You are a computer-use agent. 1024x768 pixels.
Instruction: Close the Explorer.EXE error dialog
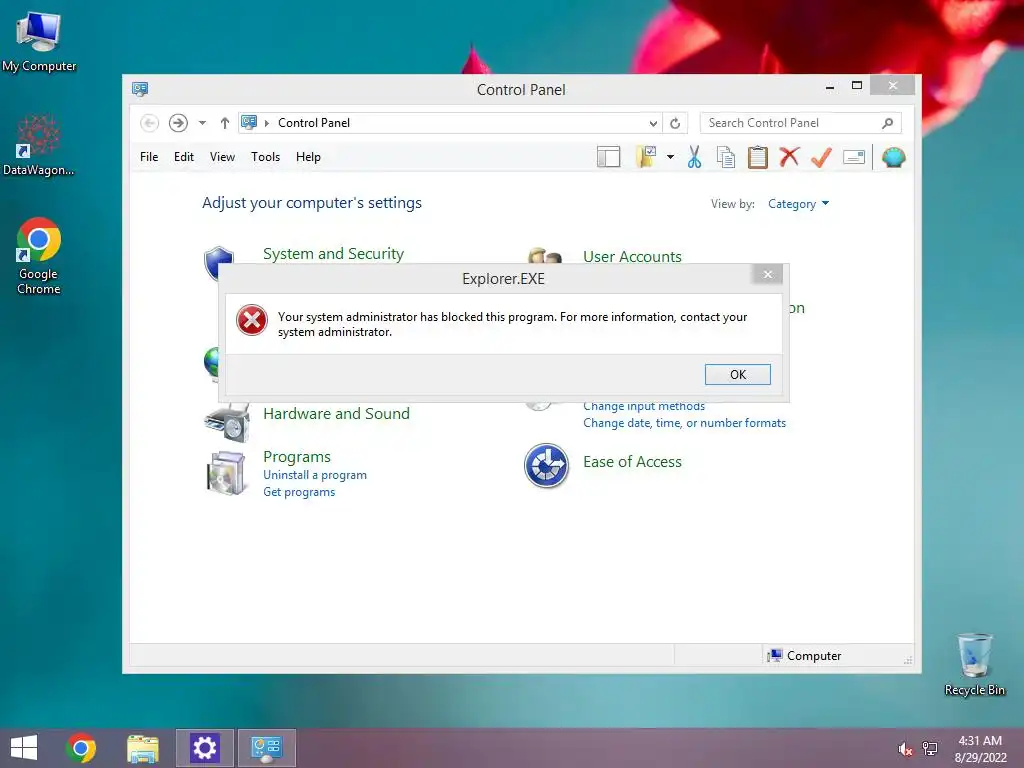[768, 274]
